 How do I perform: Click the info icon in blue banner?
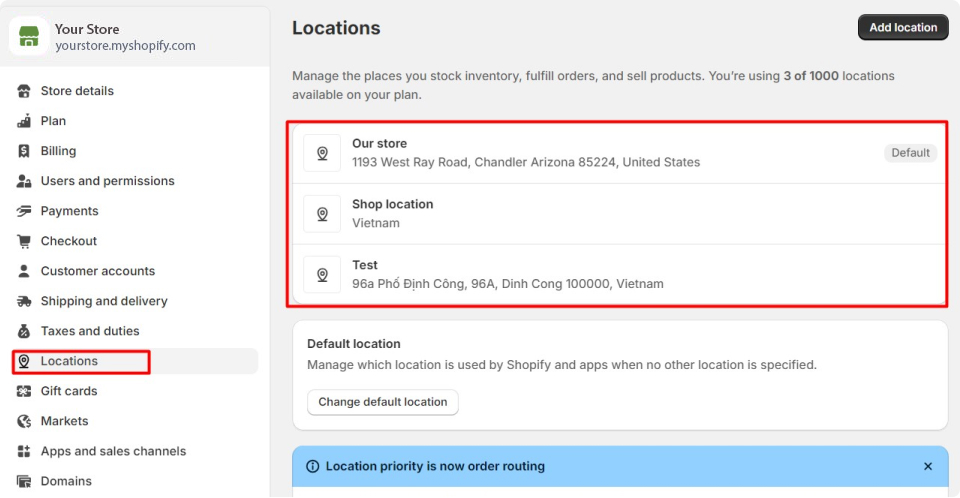click(312, 466)
